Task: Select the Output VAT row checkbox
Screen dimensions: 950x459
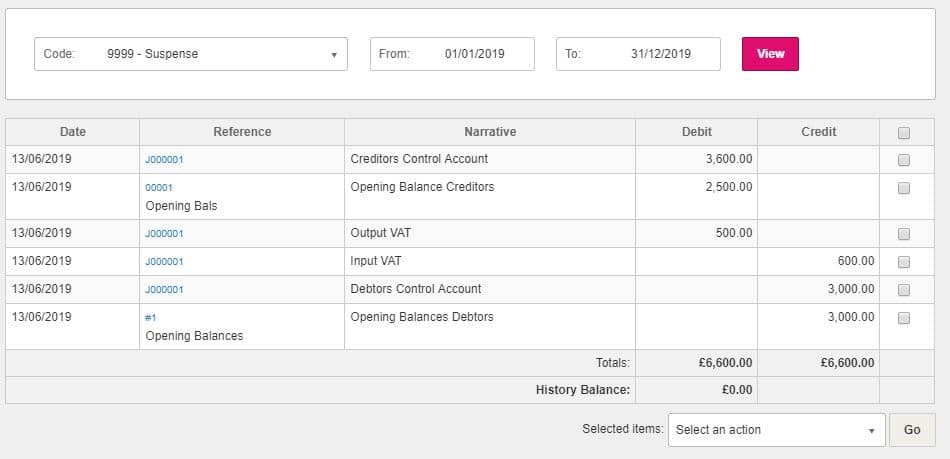Action: (x=904, y=234)
